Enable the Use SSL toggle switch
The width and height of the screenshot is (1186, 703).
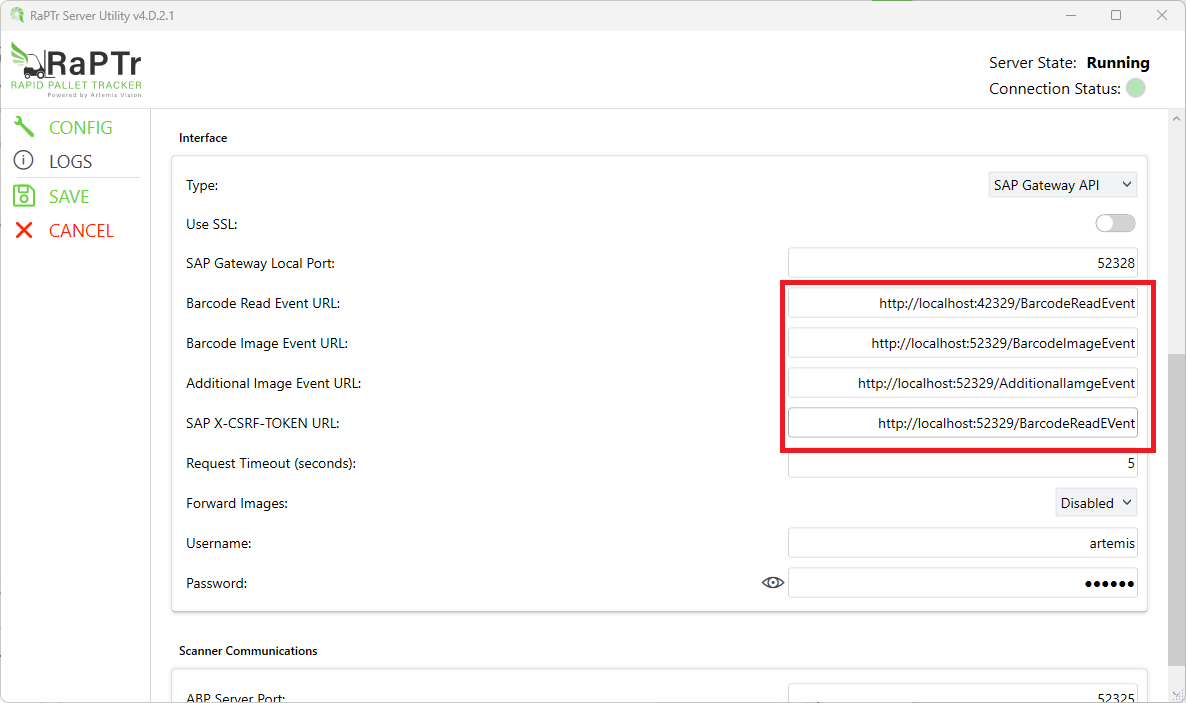tap(1115, 224)
